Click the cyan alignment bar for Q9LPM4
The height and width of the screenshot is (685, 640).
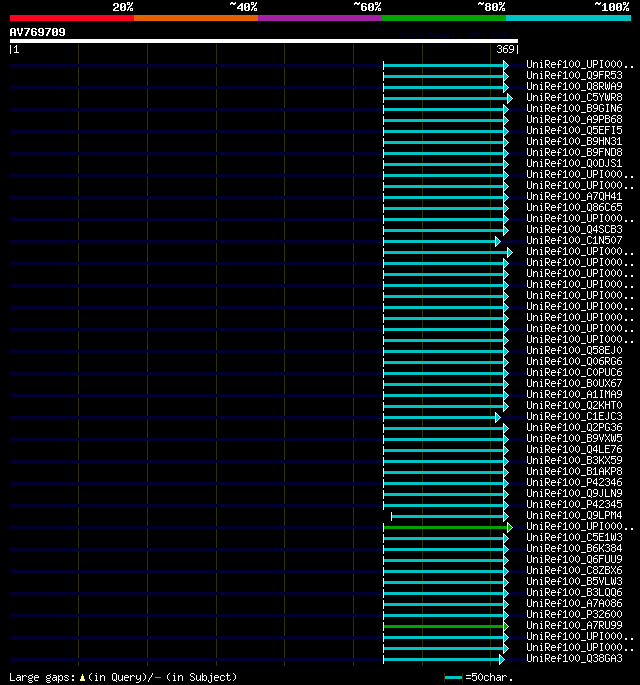(x=450, y=516)
